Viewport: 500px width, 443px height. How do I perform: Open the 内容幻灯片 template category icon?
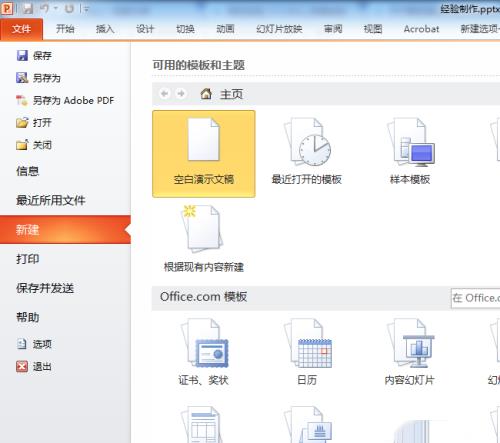coord(411,343)
